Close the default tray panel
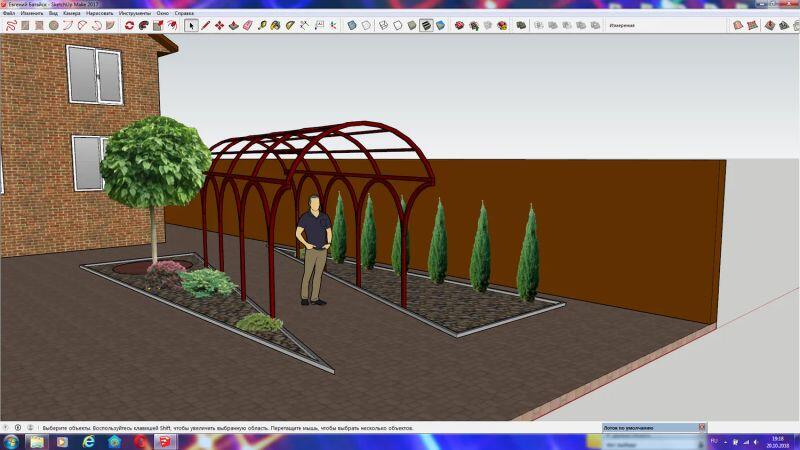Image resolution: width=800 pixels, height=450 pixels. pos(702,427)
